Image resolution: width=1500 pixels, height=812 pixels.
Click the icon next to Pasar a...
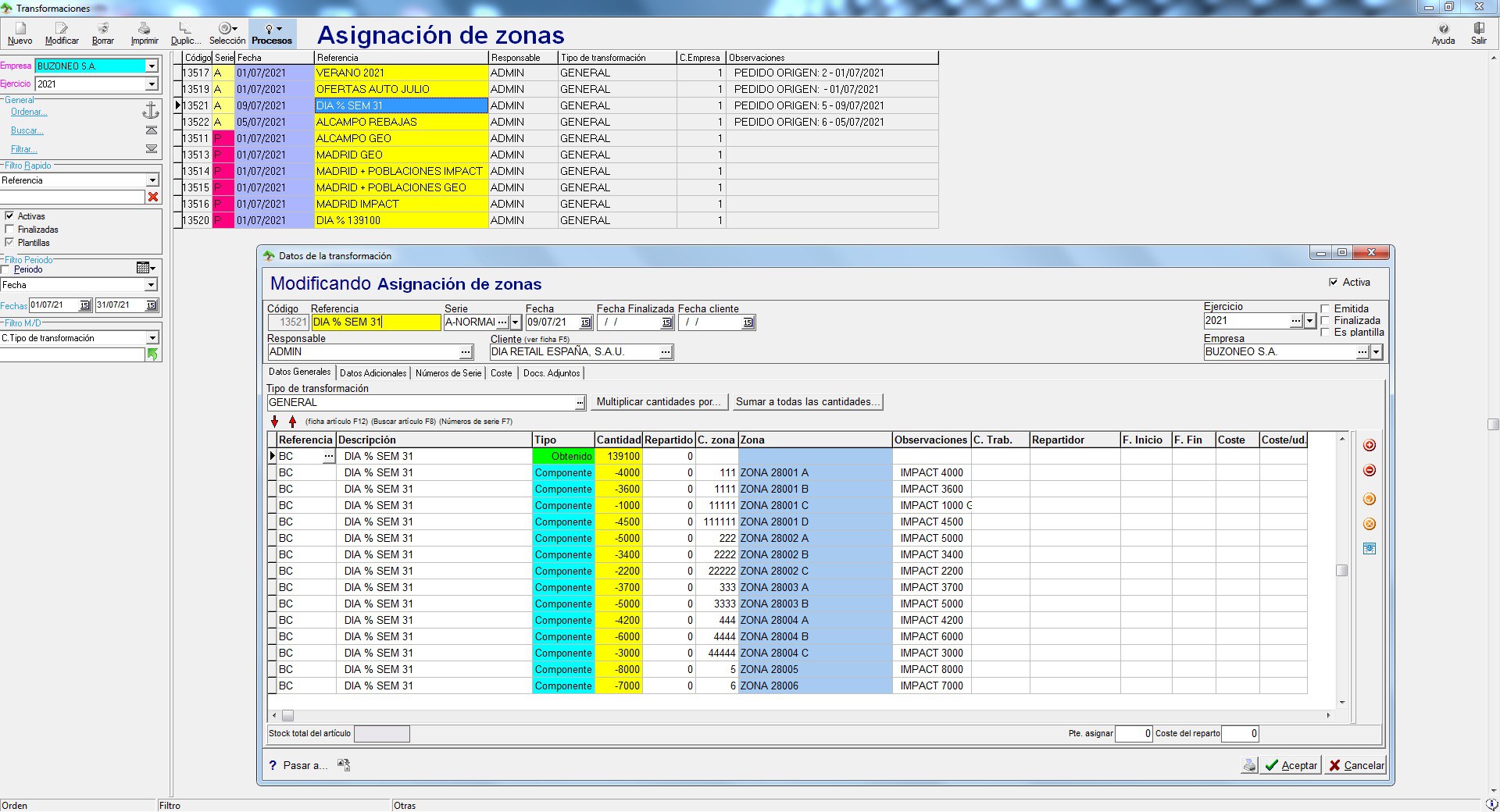point(344,765)
